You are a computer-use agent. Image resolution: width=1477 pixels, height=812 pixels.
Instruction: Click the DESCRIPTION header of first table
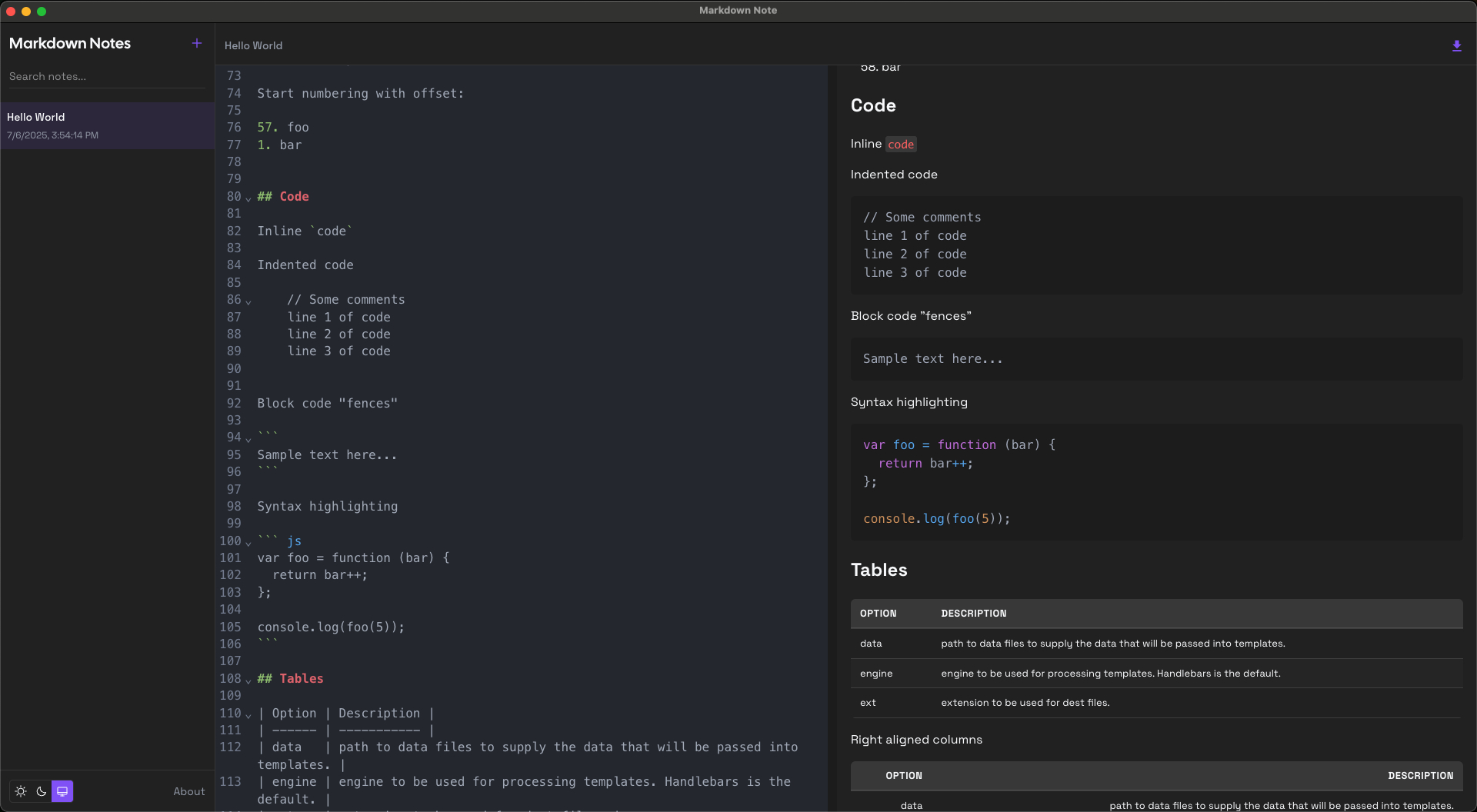pyautogui.click(x=973, y=613)
